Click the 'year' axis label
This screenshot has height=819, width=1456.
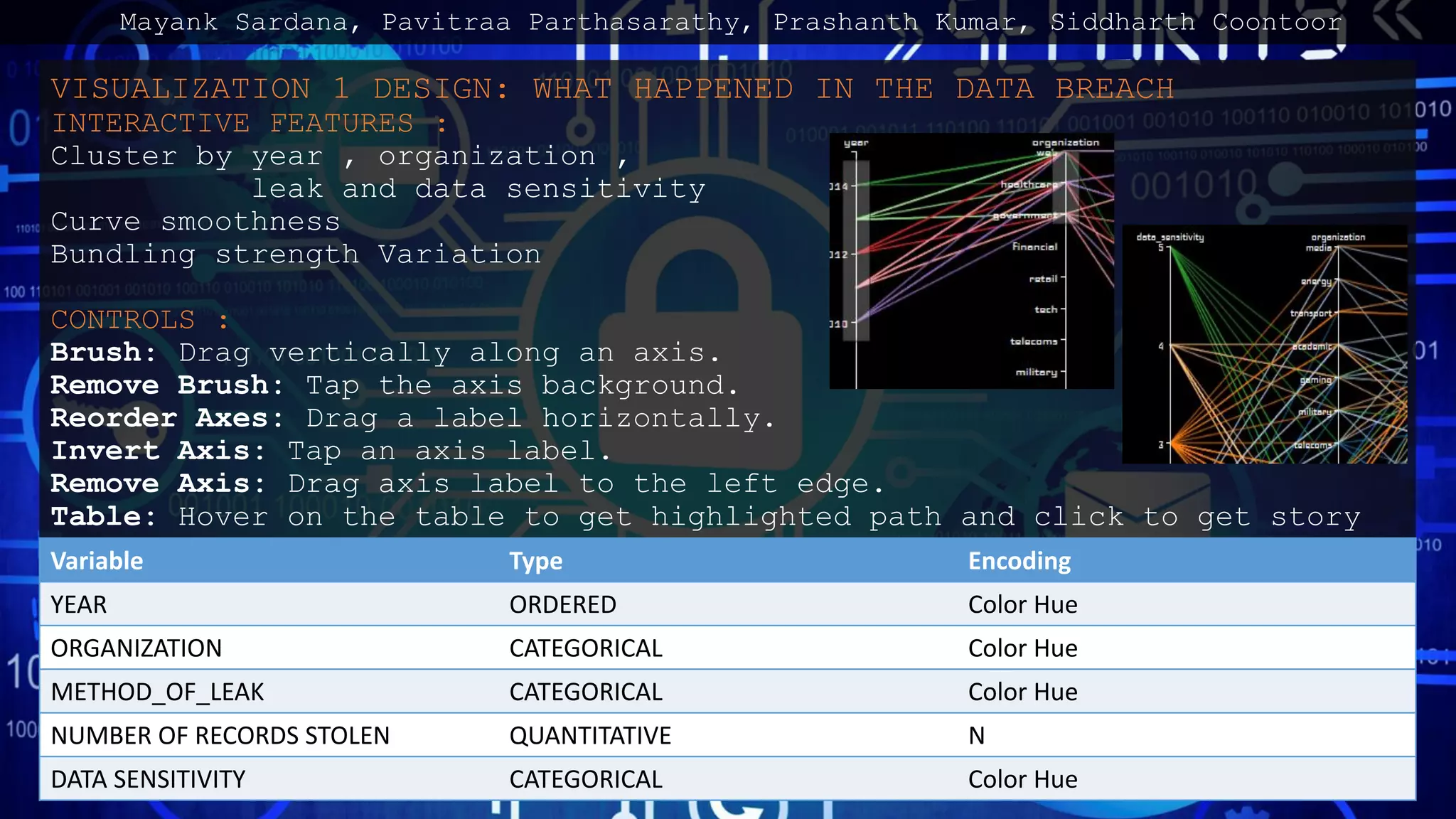click(x=856, y=143)
